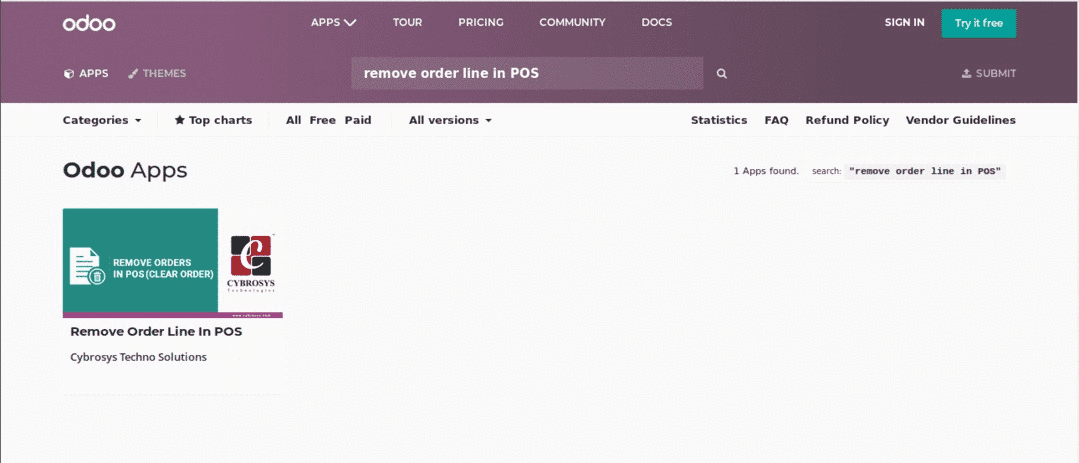Click the Remove Order Line In POS title
Image resolution: width=1079 pixels, height=463 pixels.
pyautogui.click(x=156, y=331)
